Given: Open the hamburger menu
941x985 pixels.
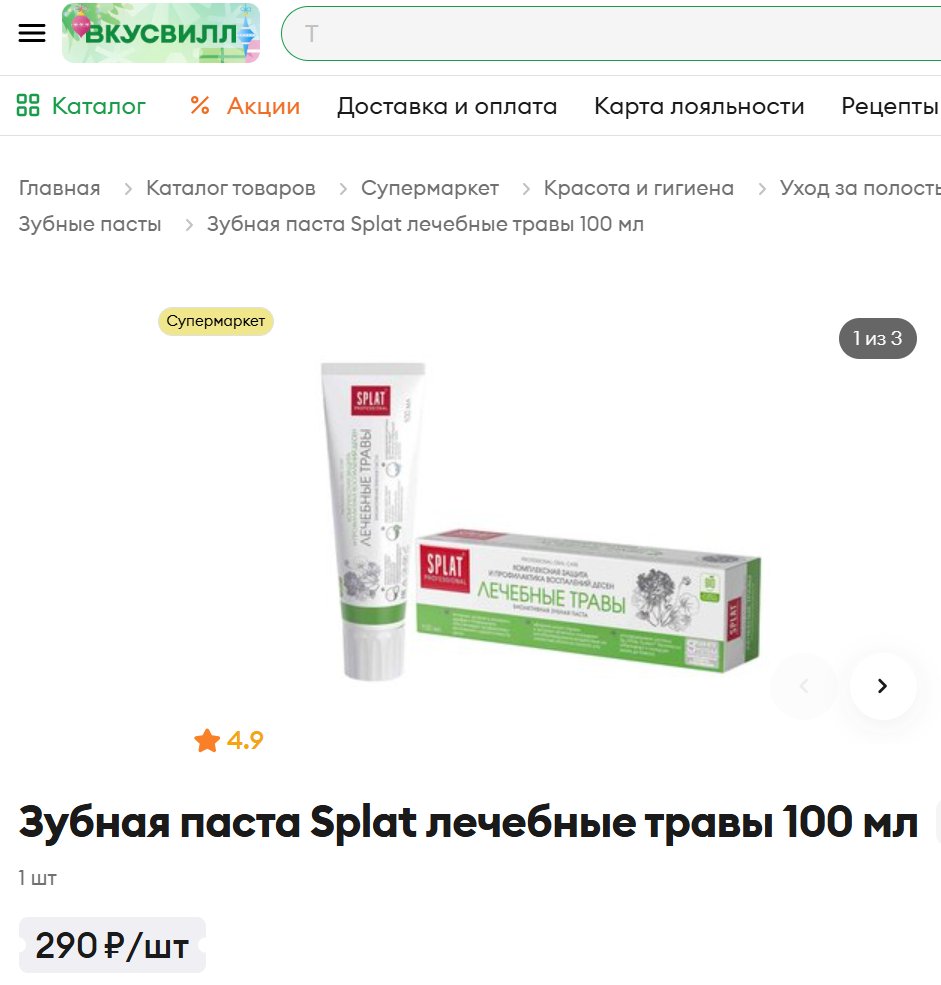Looking at the screenshot, I should tap(31, 33).
